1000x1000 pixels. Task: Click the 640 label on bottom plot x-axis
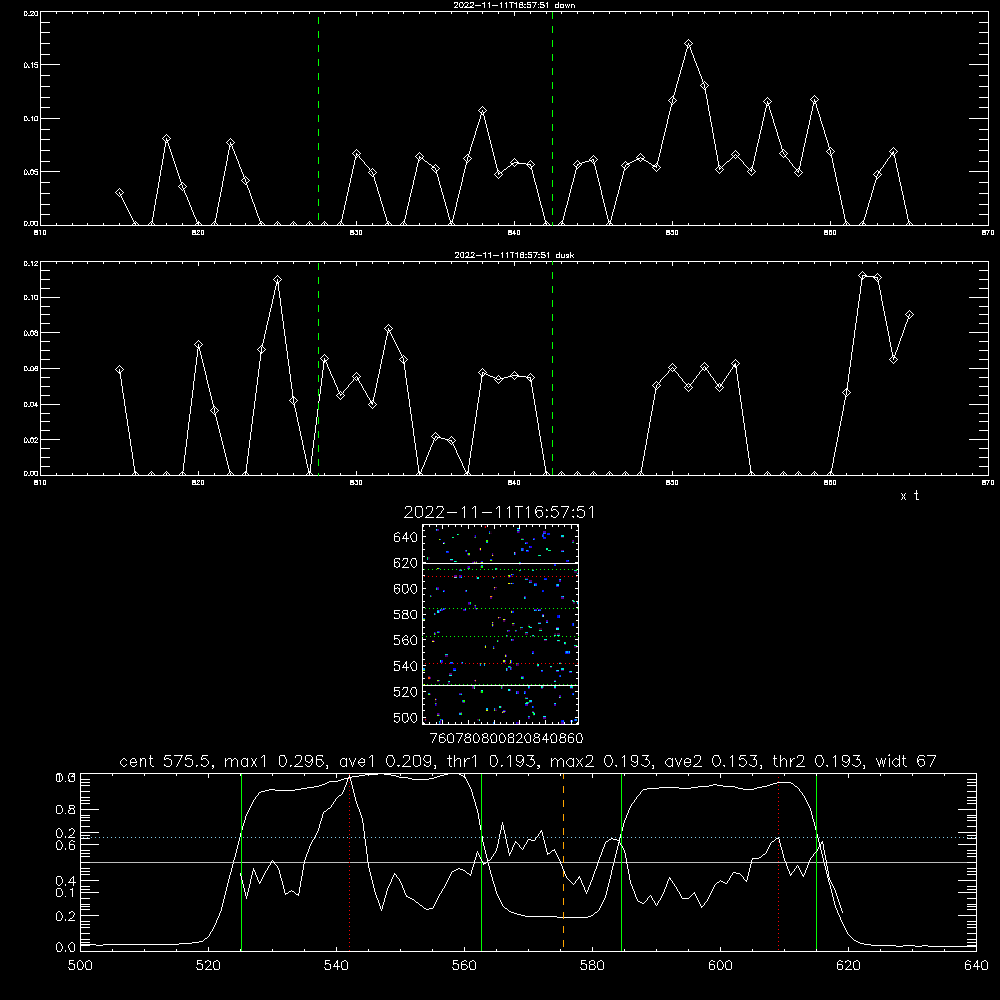(x=976, y=966)
